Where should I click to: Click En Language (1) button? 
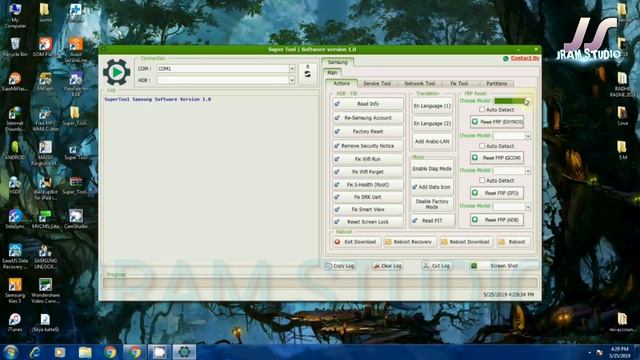coord(432,106)
